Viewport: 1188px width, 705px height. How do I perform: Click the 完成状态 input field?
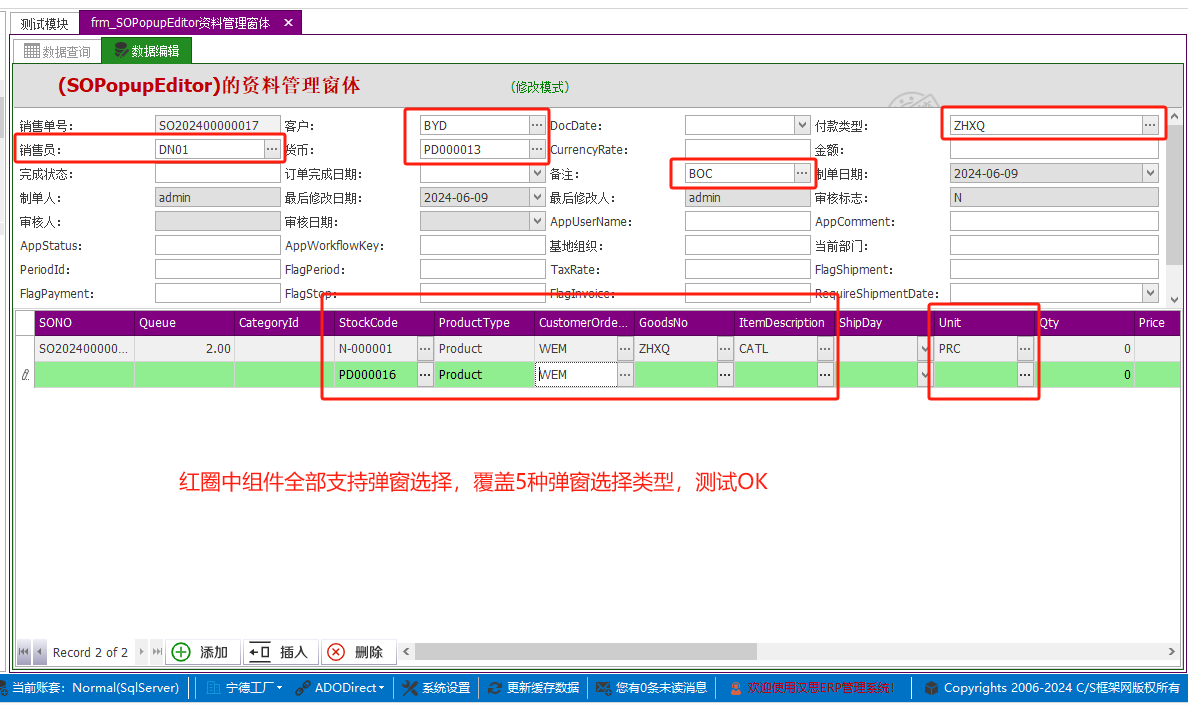click(217, 173)
